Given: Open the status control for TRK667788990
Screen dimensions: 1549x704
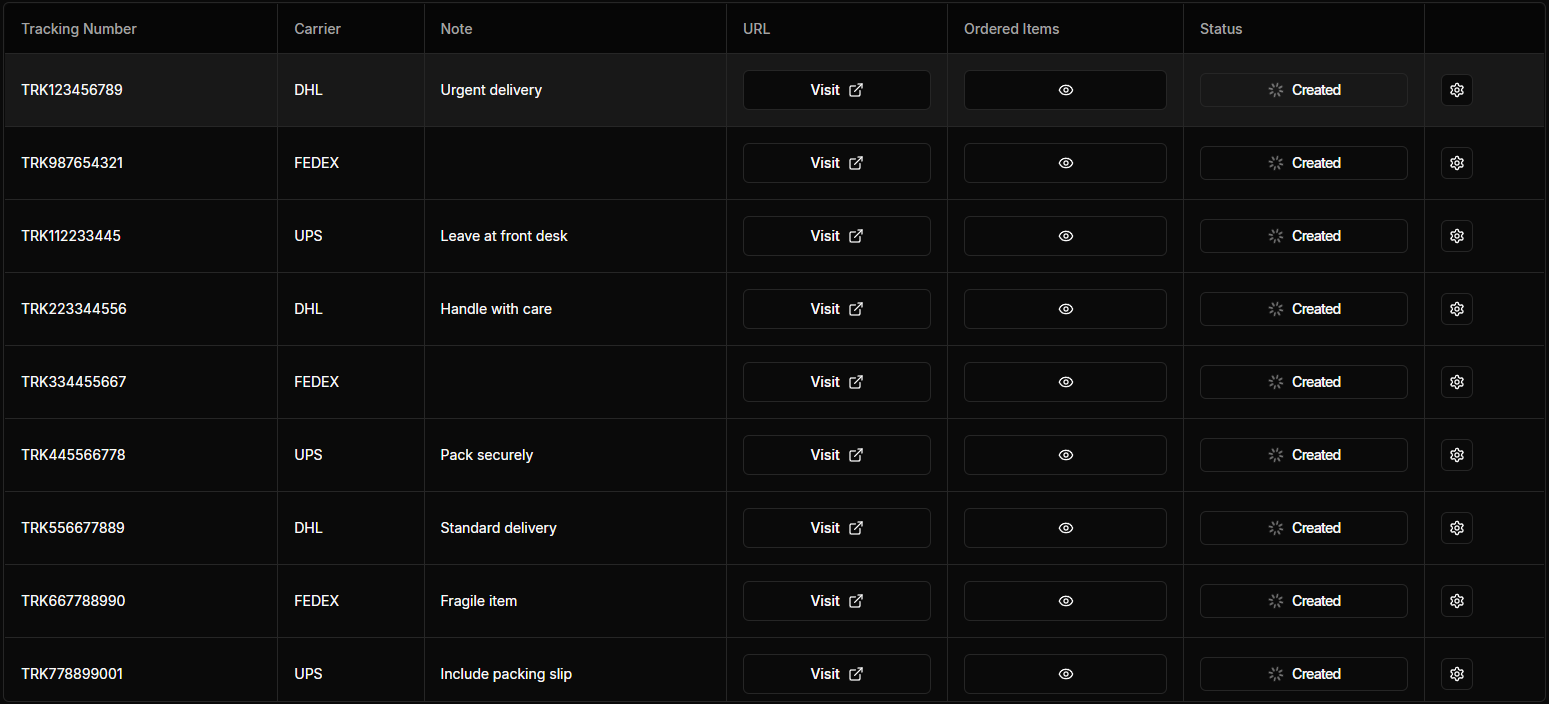Looking at the screenshot, I should (x=1304, y=601).
